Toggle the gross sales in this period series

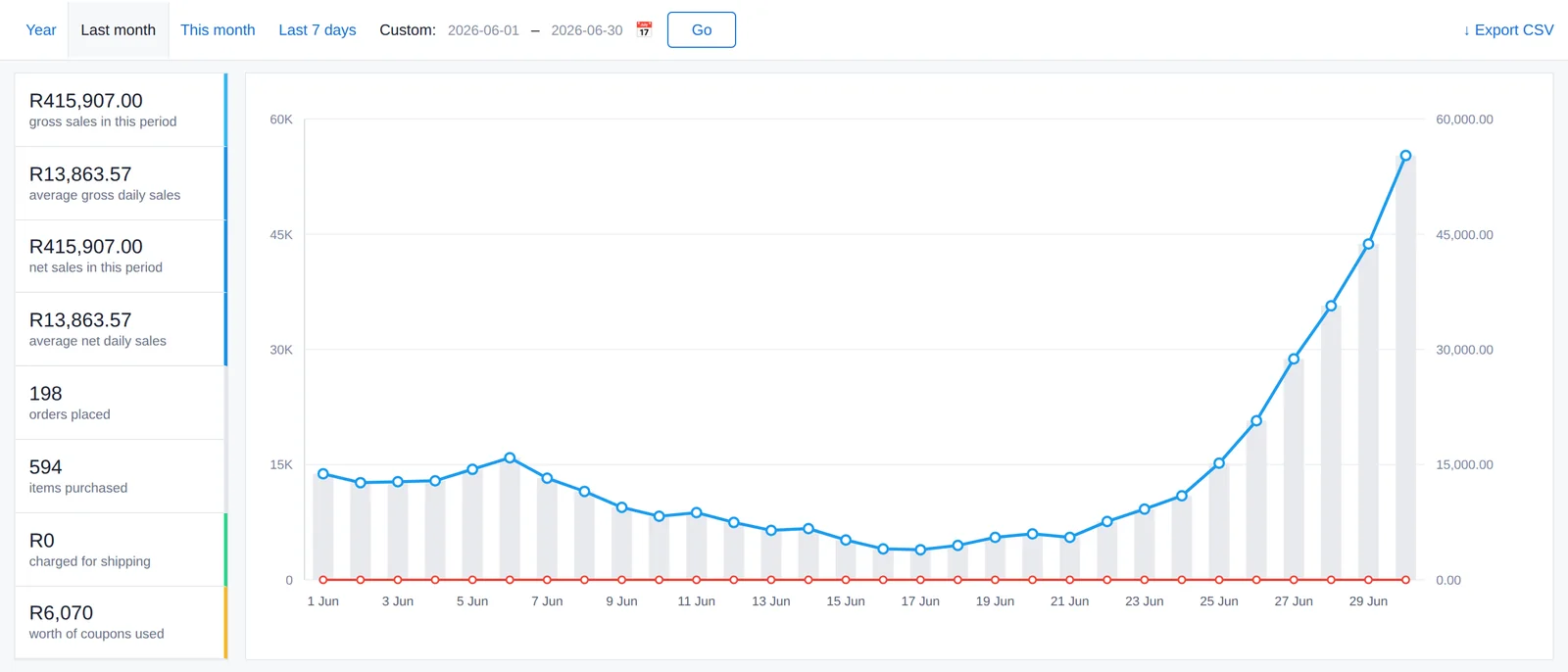point(121,110)
